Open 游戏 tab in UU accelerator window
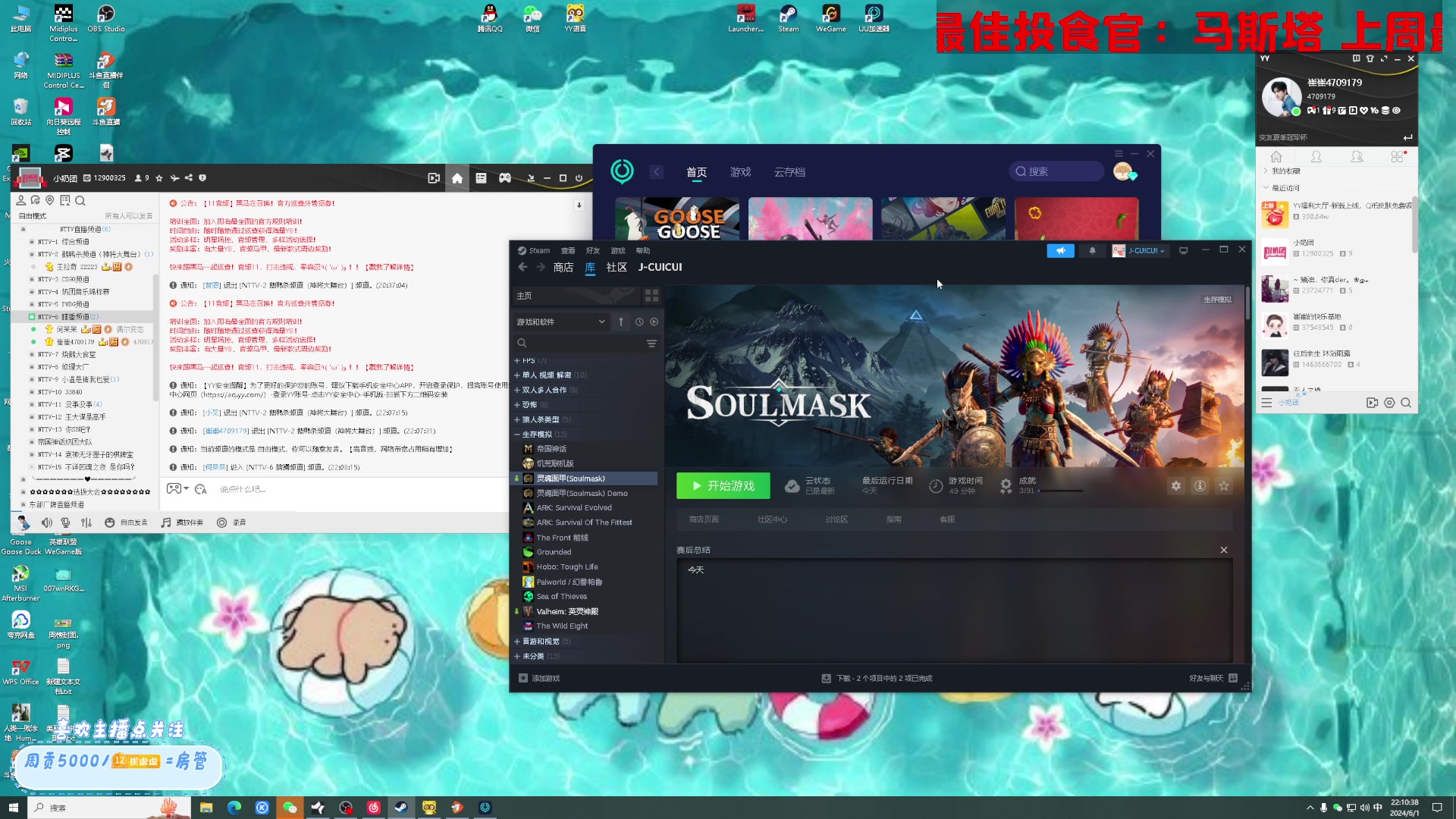 click(x=740, y=172)
